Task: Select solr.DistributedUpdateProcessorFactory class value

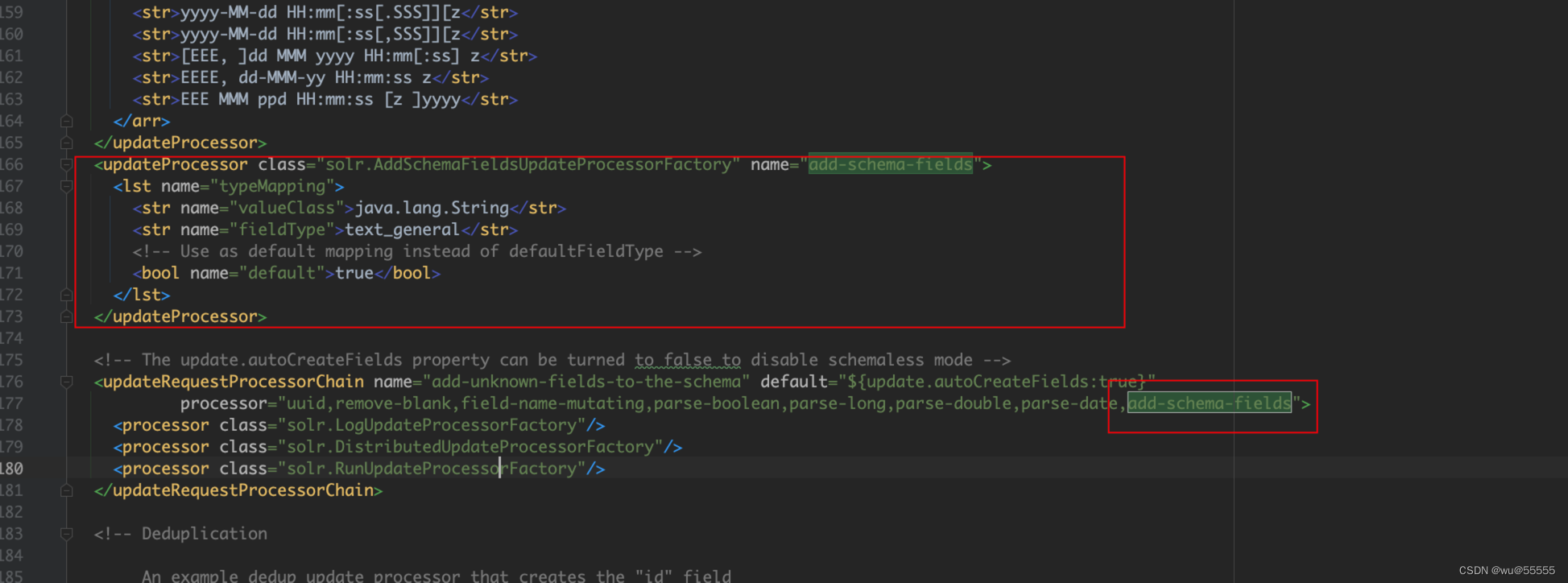Action: (x=470, y=447)
